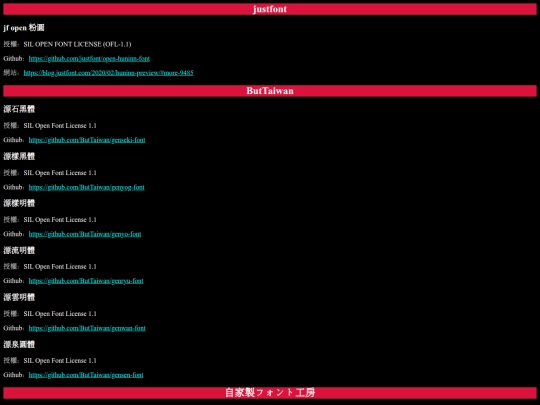Screen dimensions: 540x405
Task: Click 'SIL Open Font License 1.1' under 源雲明體
Action: [60, 313]
